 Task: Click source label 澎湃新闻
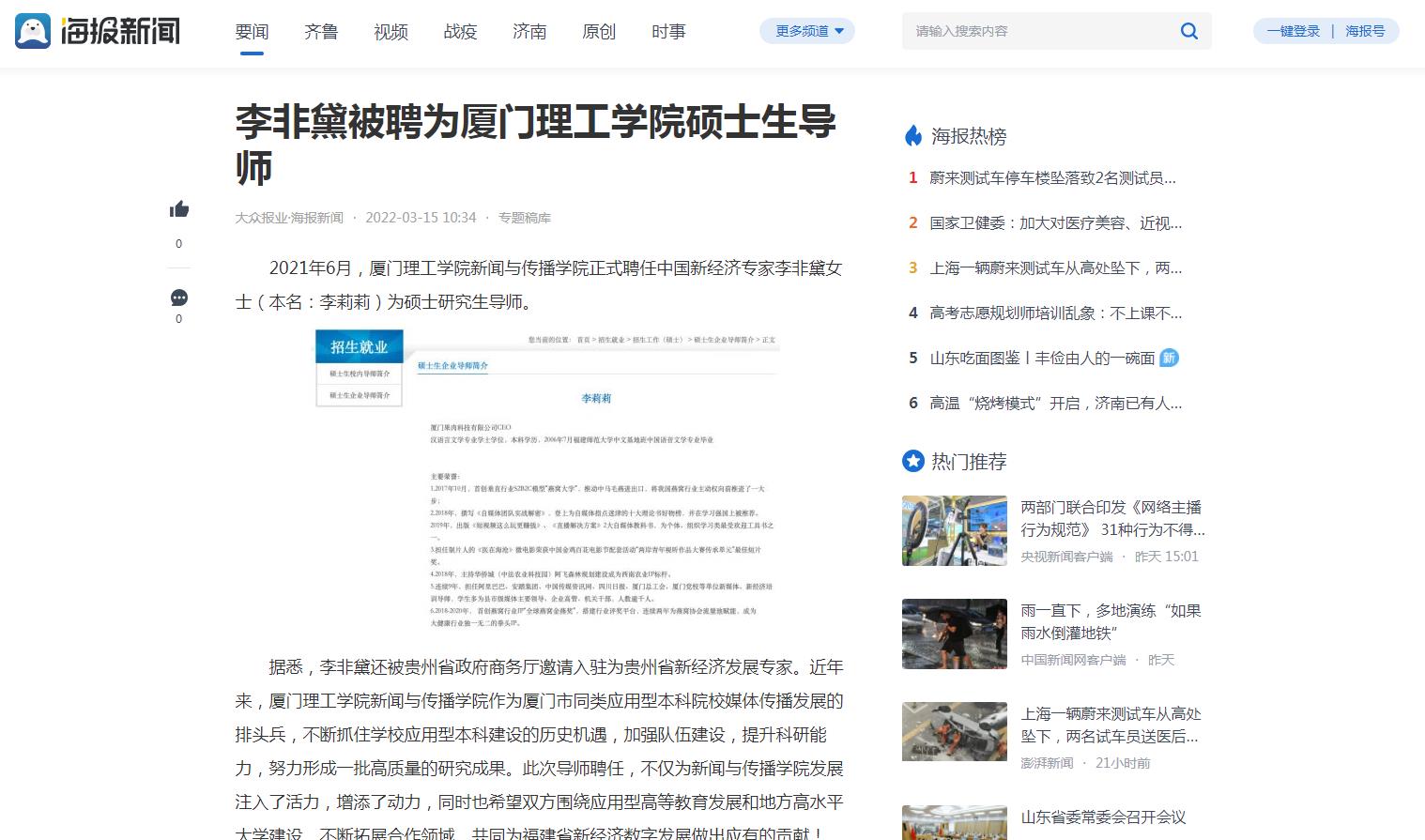[x=1047, y=763]
